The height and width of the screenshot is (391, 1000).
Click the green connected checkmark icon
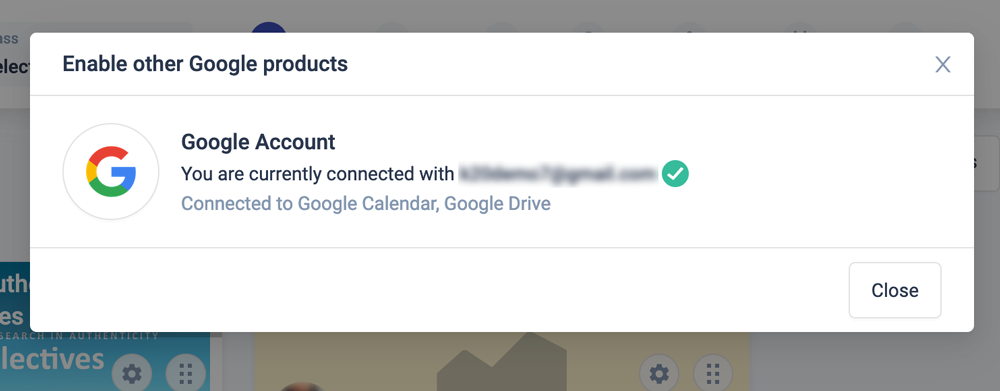tap(675, 173)
